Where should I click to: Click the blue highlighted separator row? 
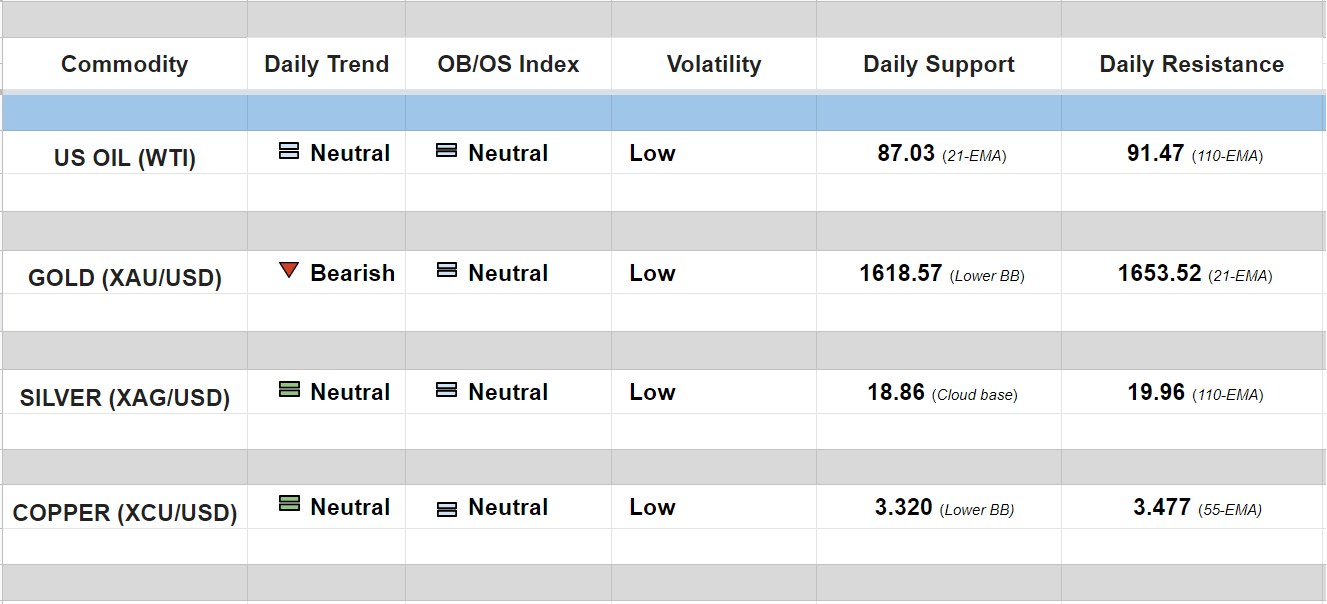pos(663,113)
